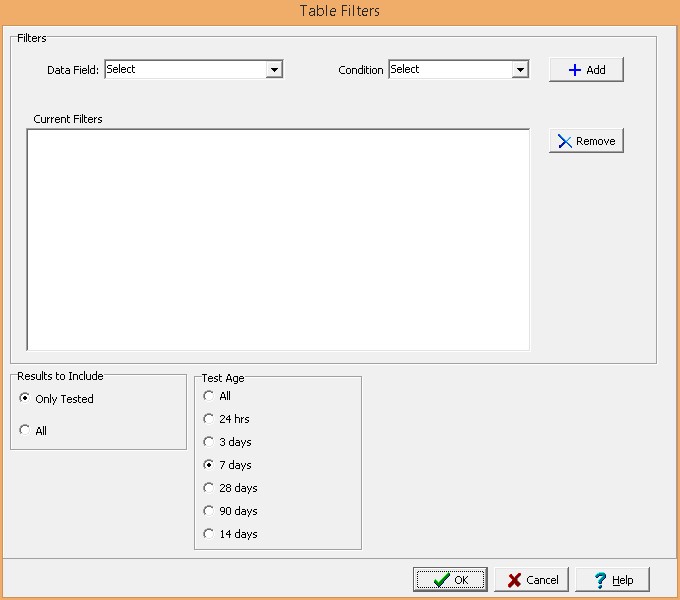Choose the 3 days test age

point(208,442)
